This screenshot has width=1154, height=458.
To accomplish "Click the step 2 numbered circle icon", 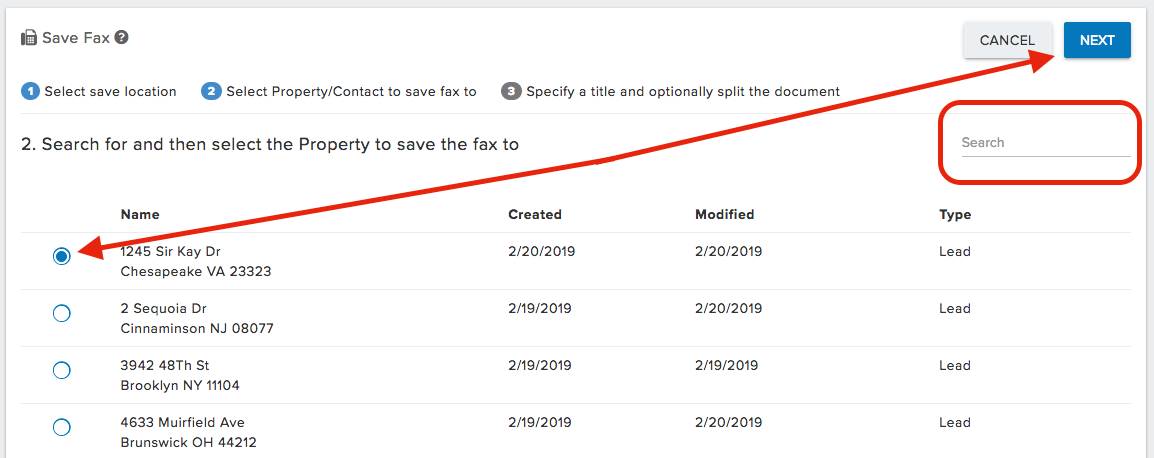I will click(212, 92).
